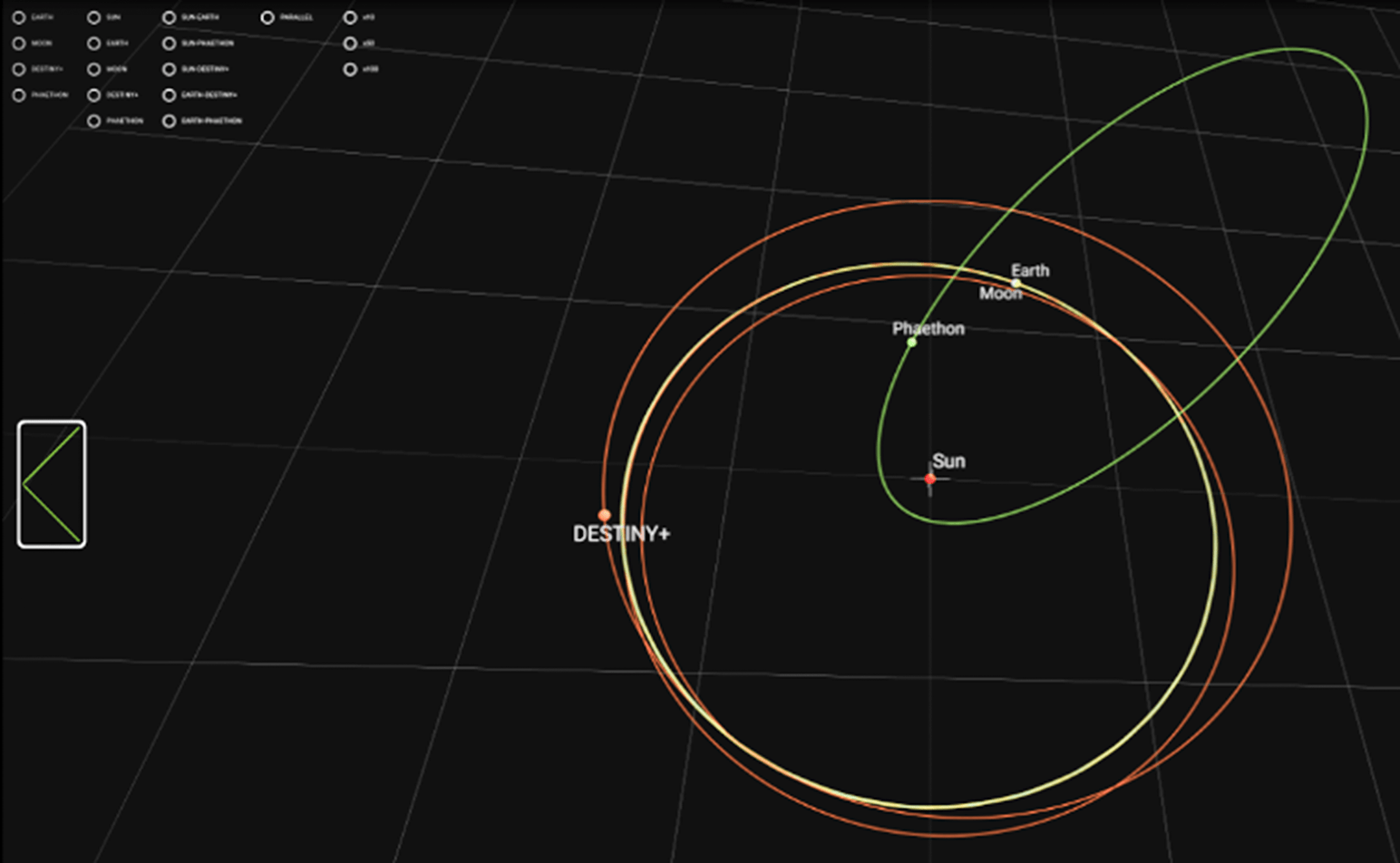1400x863 pixels.
Task: Select EARTH radio in the column headed SUN
Action: (x=94, y=44)
